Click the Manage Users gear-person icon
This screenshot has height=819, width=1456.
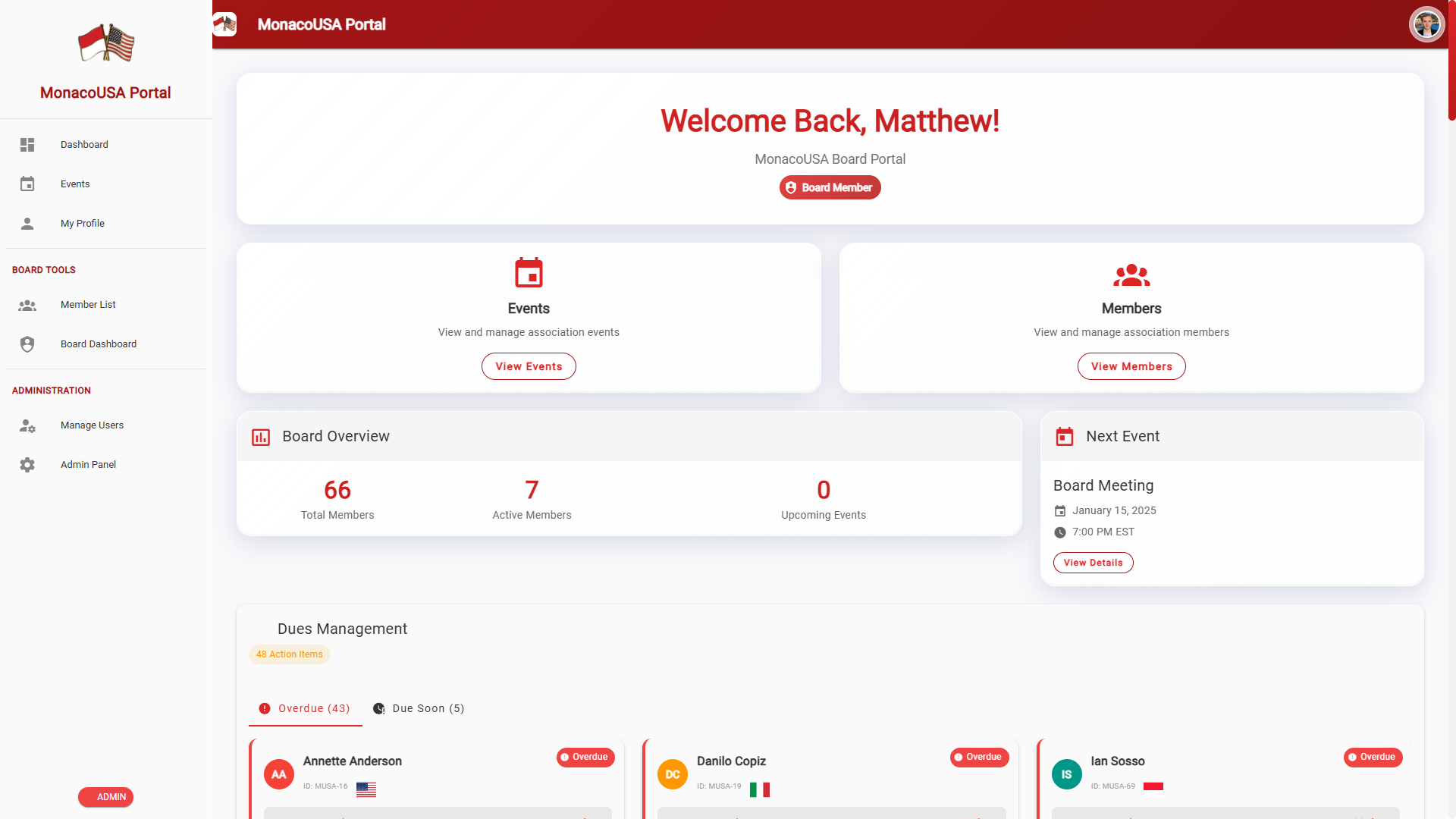coord(27,425)
